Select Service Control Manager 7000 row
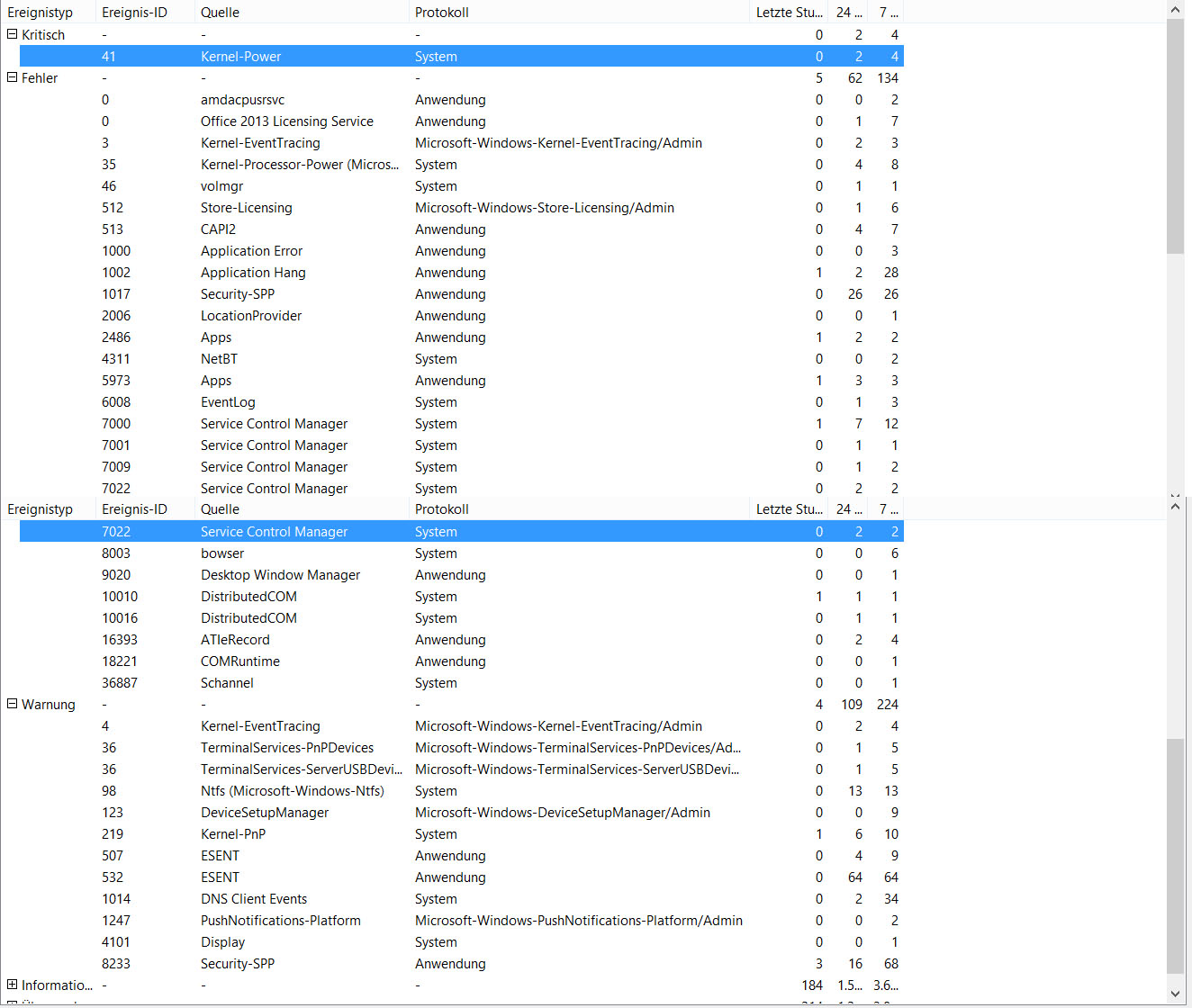Screen dimensions: 1192x1008 coord(461,423)
